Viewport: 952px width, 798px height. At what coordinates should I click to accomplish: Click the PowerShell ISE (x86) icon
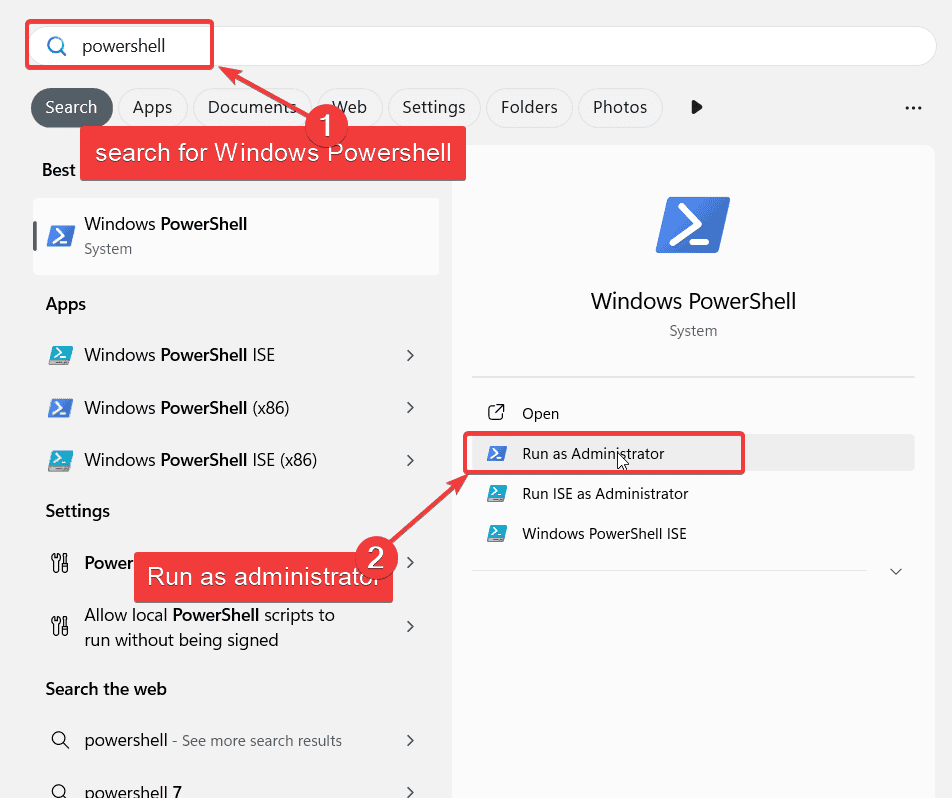60,461
